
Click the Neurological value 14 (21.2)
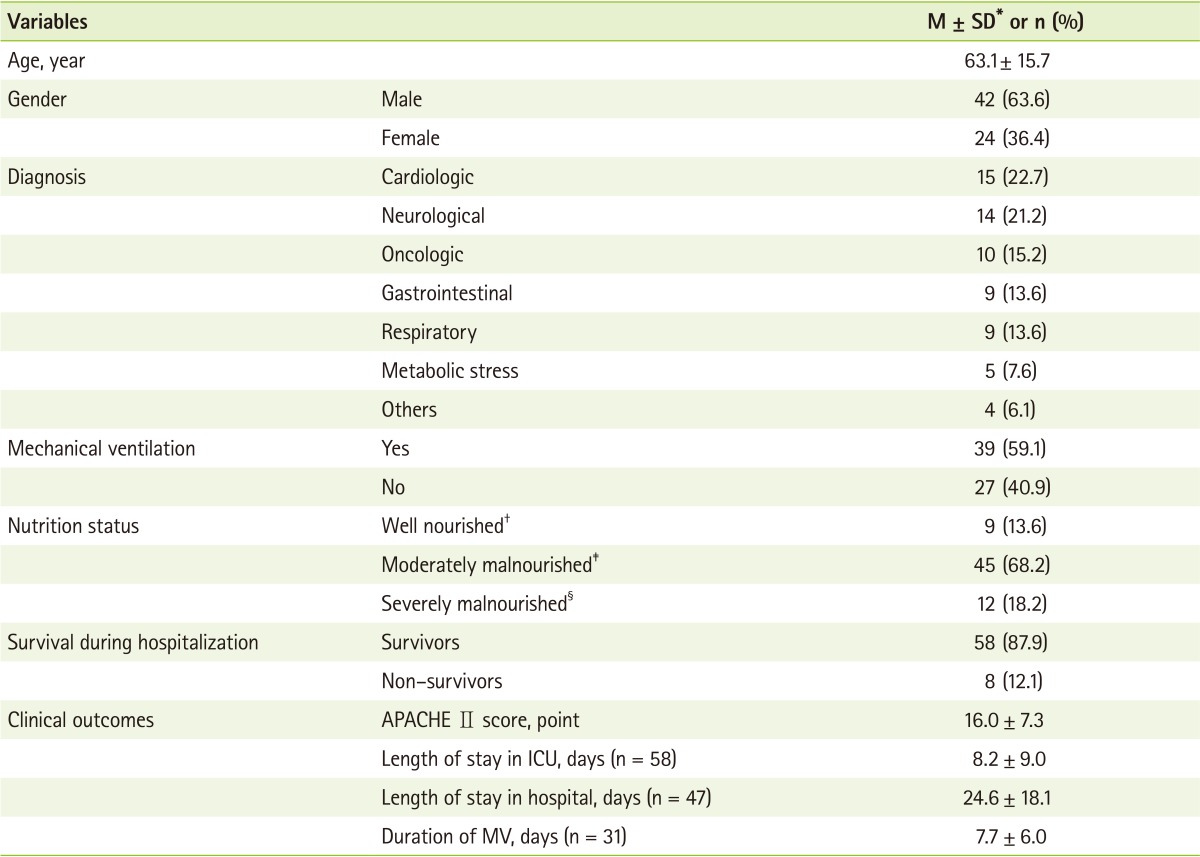pos(1005,215)
